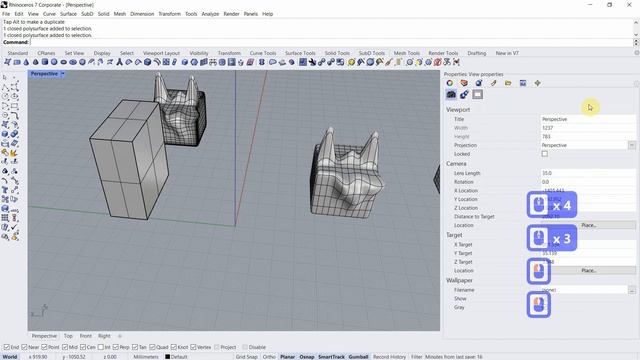Select the Circle tool in left sidebar
Image resolution: width=640 pixels, height=360 pixels.
coord(5,97)
